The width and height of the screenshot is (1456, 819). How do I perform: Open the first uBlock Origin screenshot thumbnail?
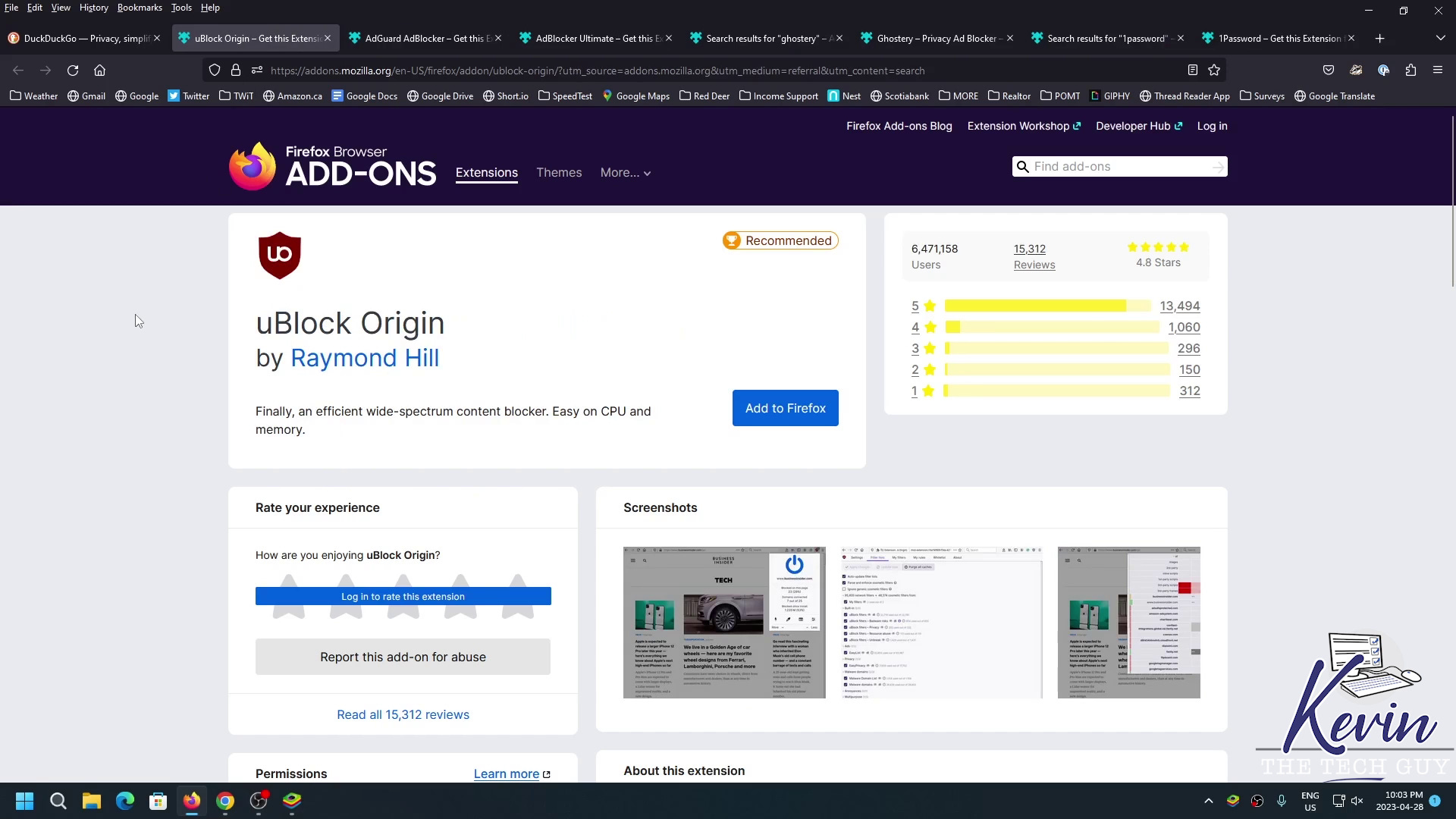pyautogui.click(x=723, y=622)
